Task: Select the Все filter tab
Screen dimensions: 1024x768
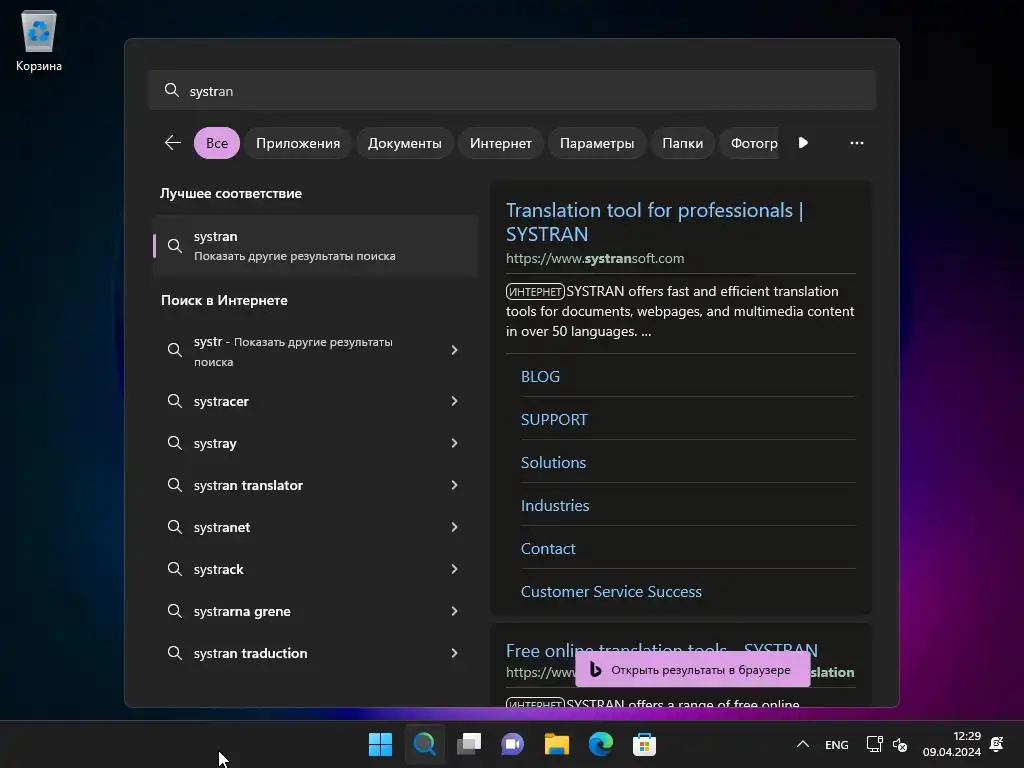Action: click(x=217, y=143)
